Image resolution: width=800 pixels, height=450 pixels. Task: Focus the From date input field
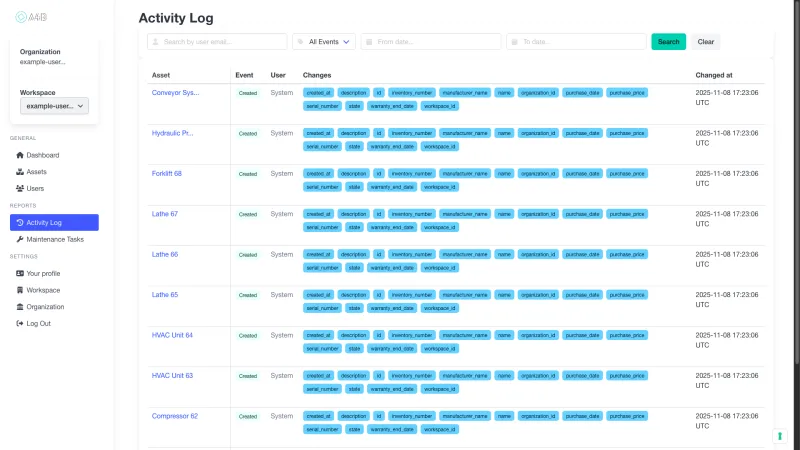click(431, 42)
